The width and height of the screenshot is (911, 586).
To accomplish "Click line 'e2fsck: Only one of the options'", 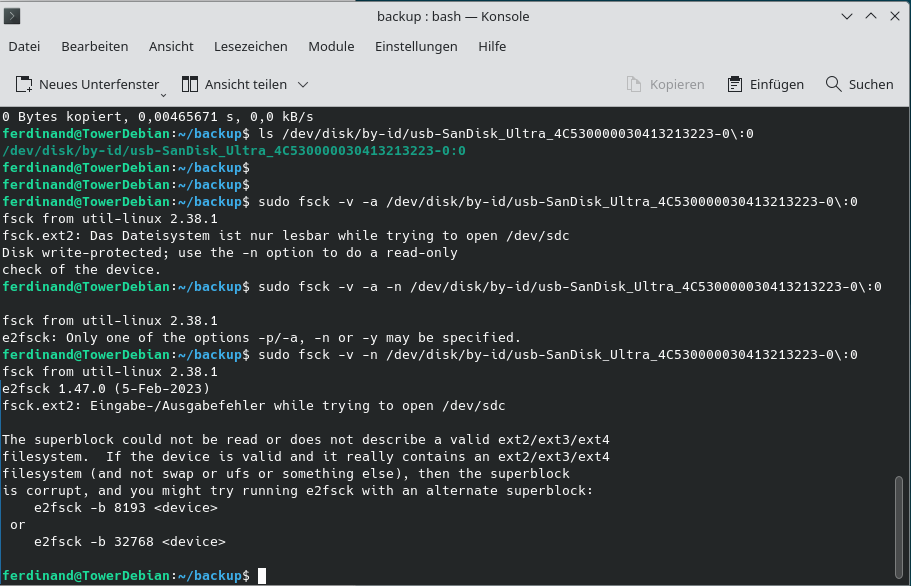I will point(261,337).
